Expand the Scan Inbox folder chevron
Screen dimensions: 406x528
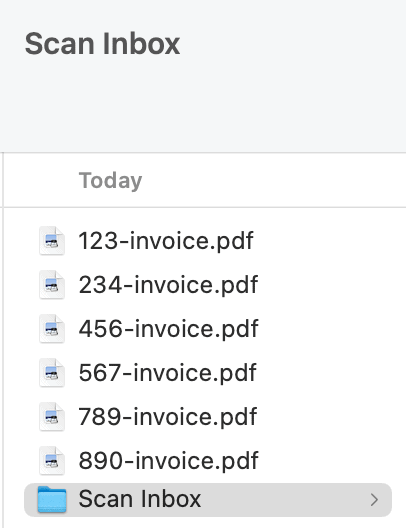[x=374, y=500]
